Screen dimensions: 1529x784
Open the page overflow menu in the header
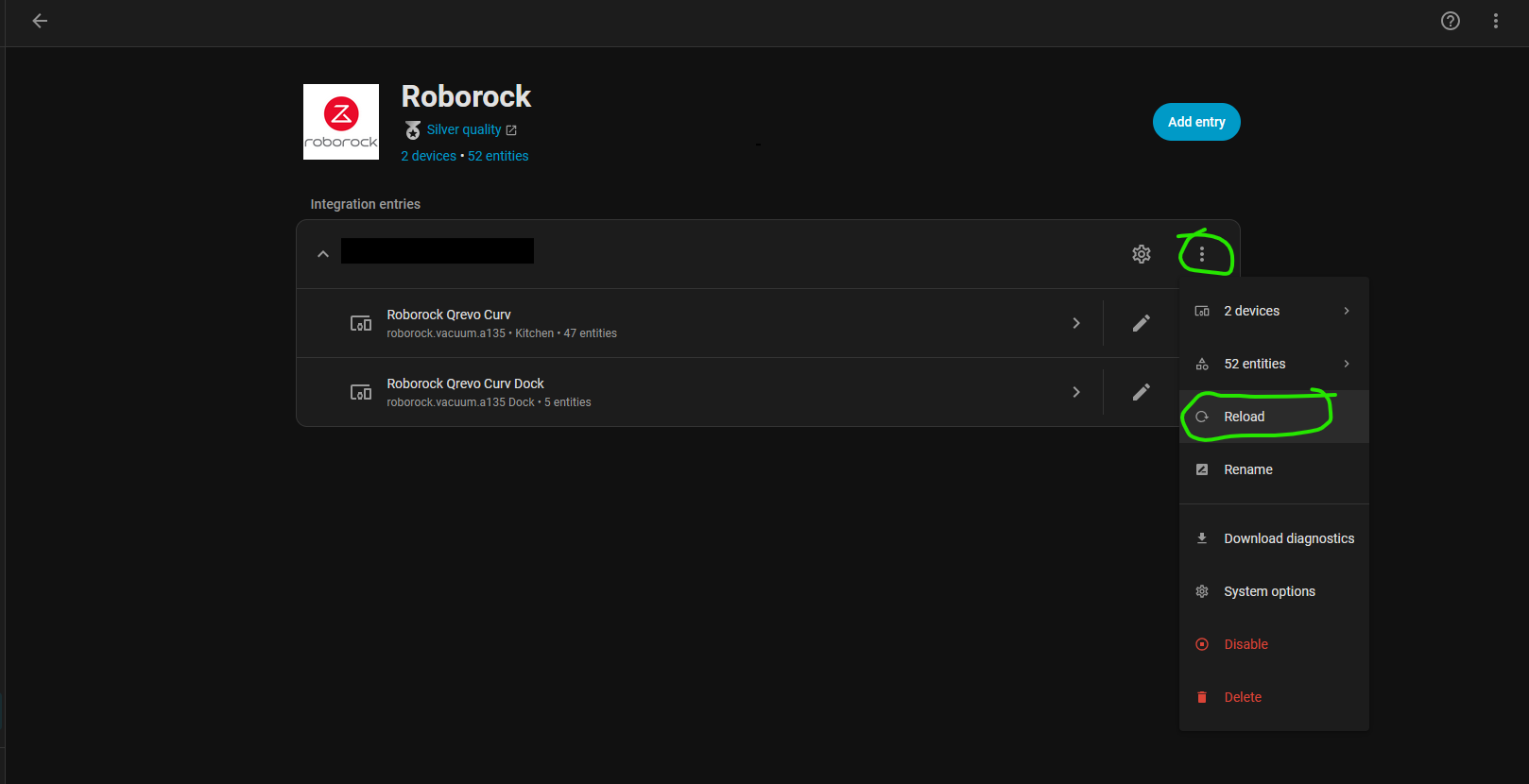coord(1496,21)
